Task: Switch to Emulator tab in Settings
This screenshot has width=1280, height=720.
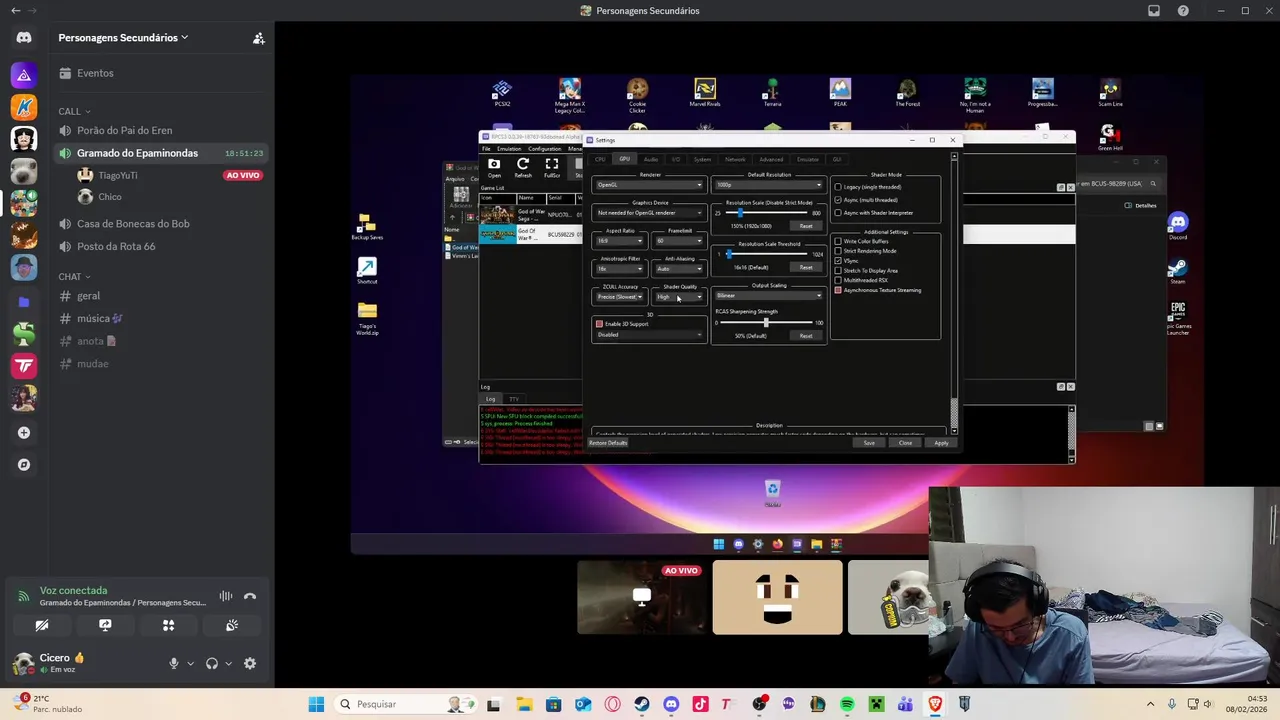Action: tap(808, 159)
